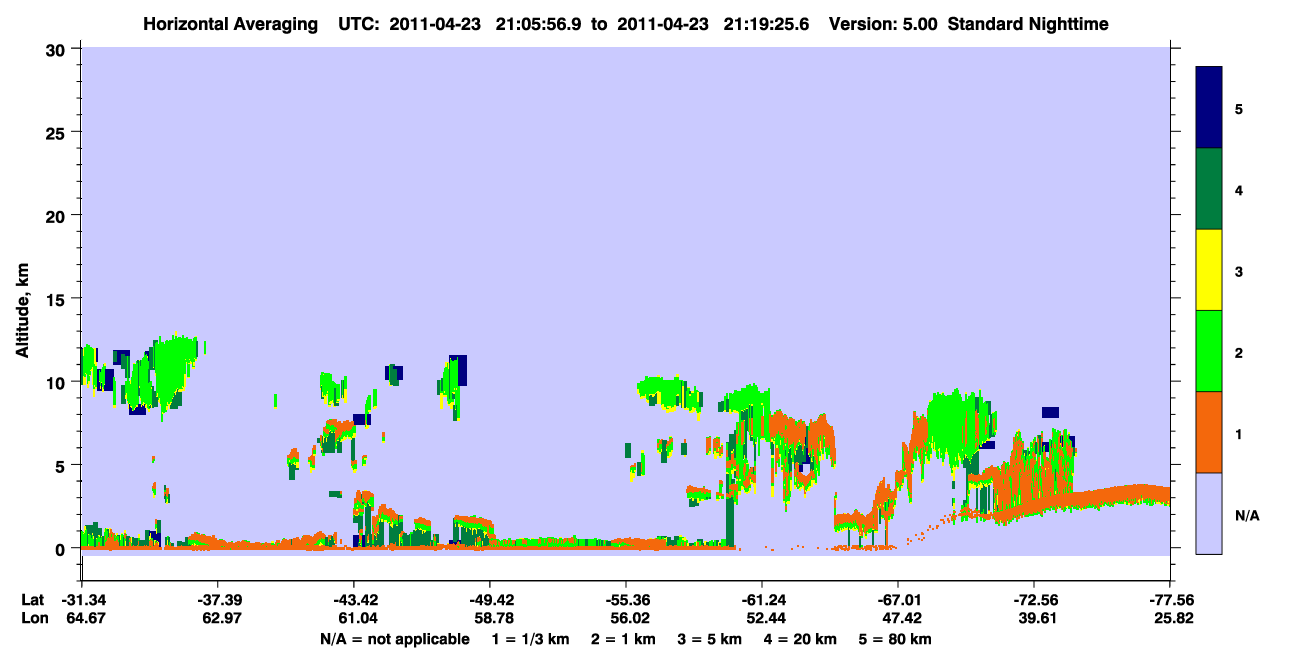Click the colorbar label 4

[x=1239, y=189]
